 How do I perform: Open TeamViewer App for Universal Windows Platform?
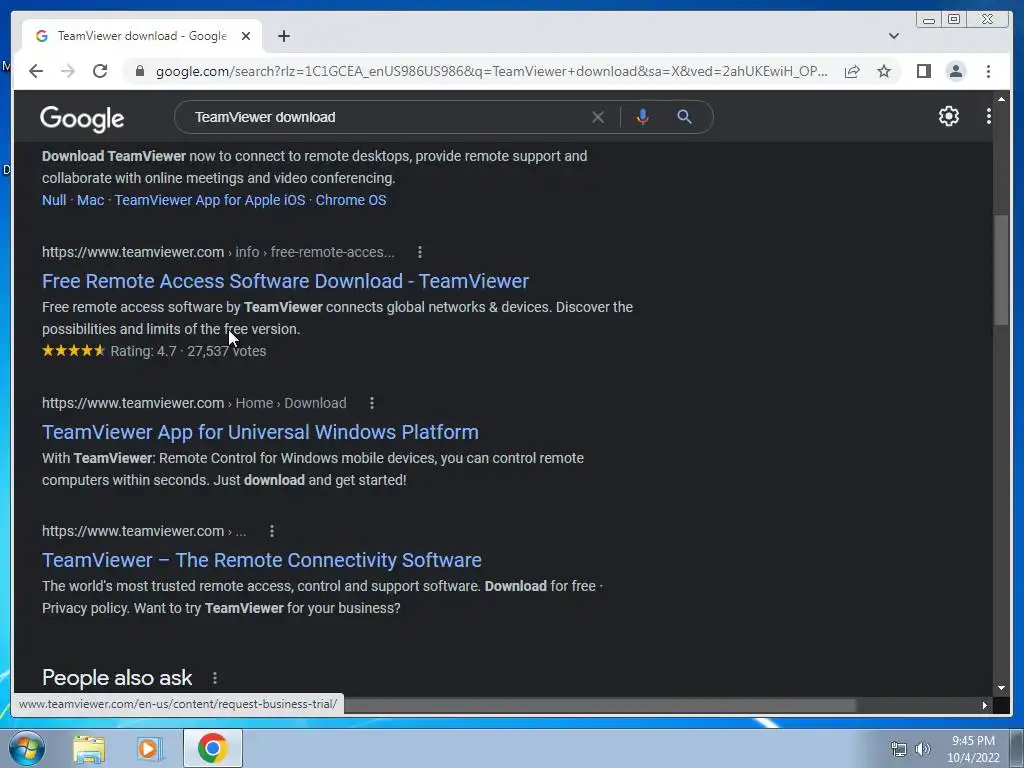coord(261,432)
